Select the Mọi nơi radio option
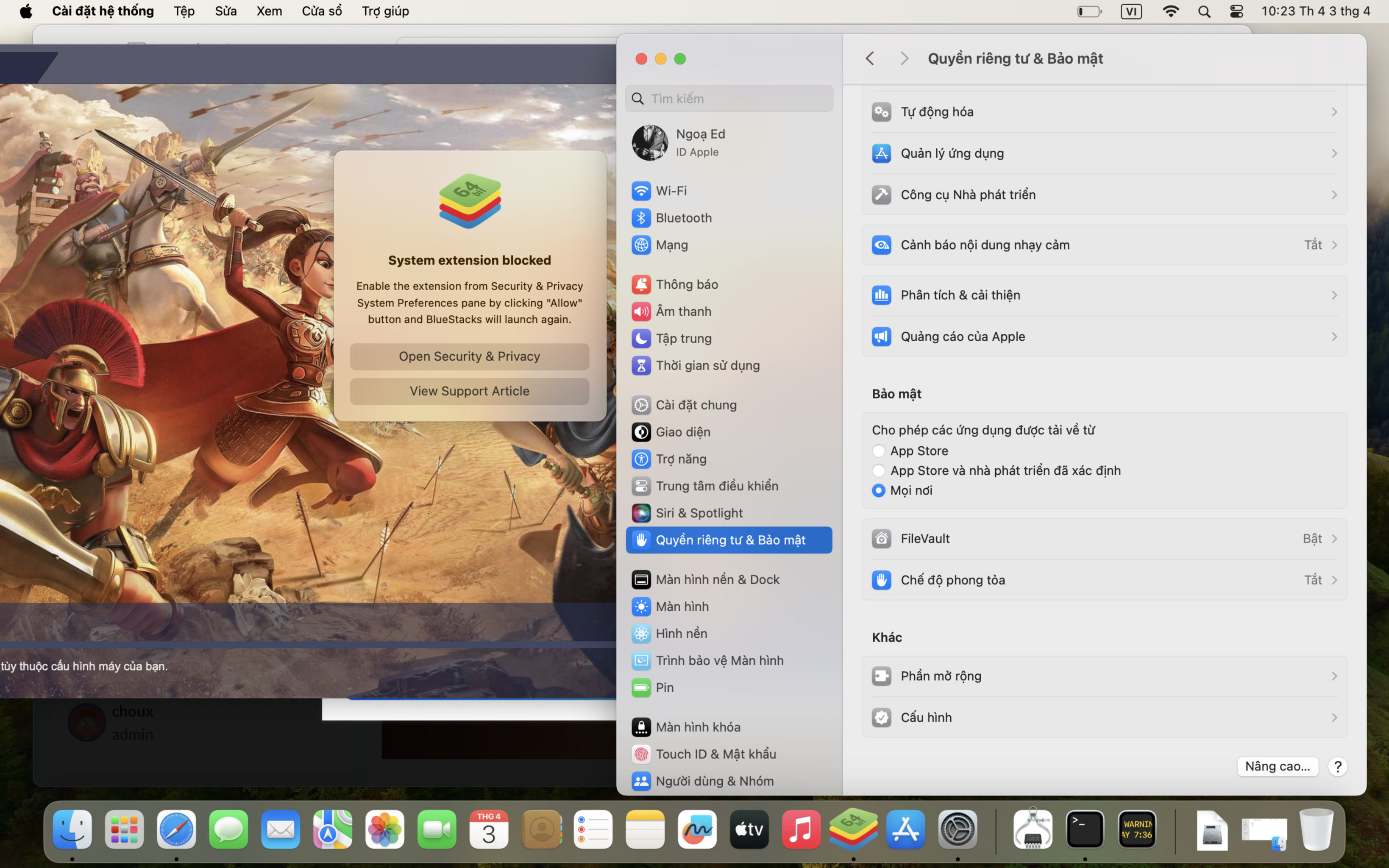Viewport: 1389px width, 868px height. coord(878,490)
